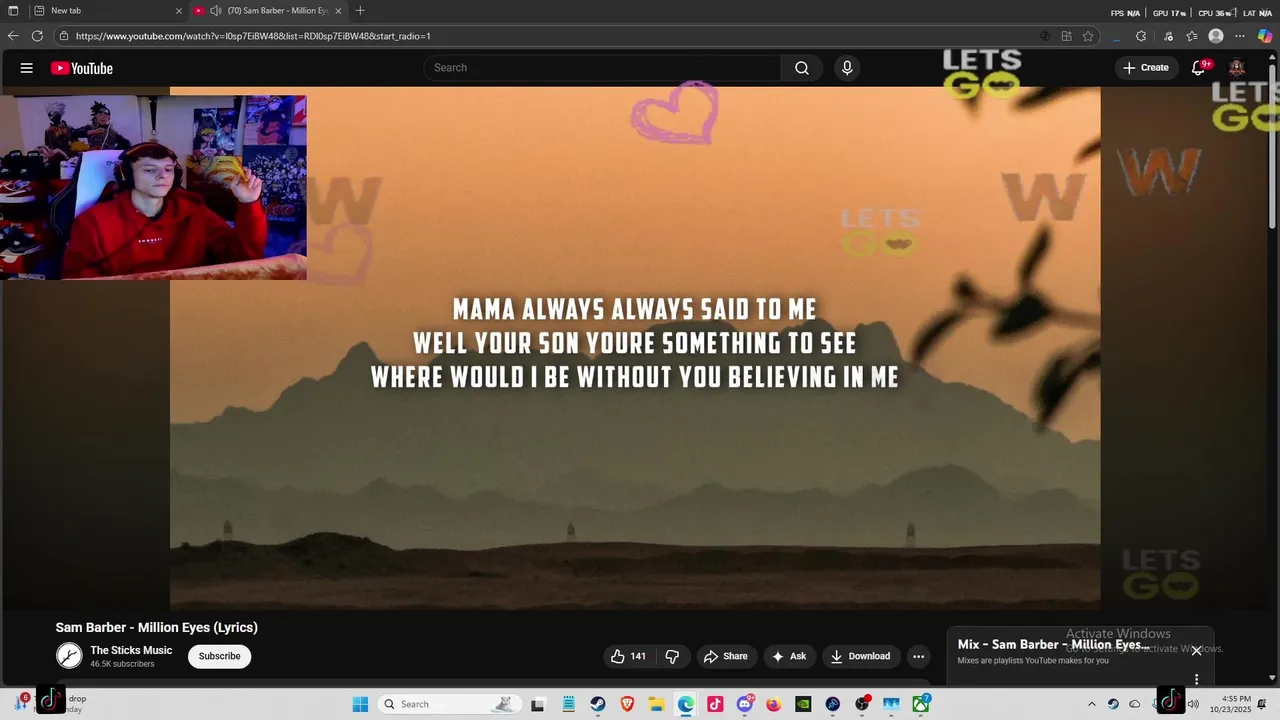The width and height of the screenshot is (1280, 720).
Task: Click the Create button
Action: pos(1145,68)
